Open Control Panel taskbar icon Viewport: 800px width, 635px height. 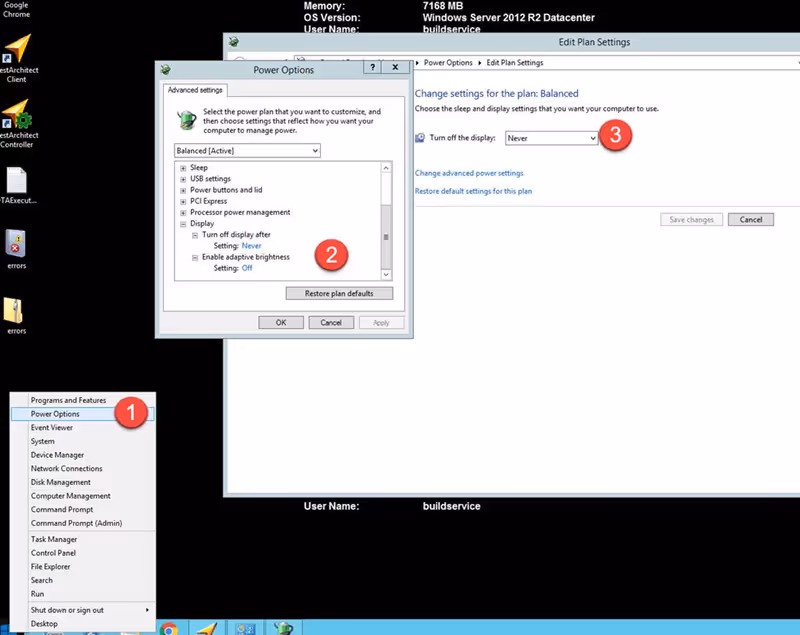[245, 628]
